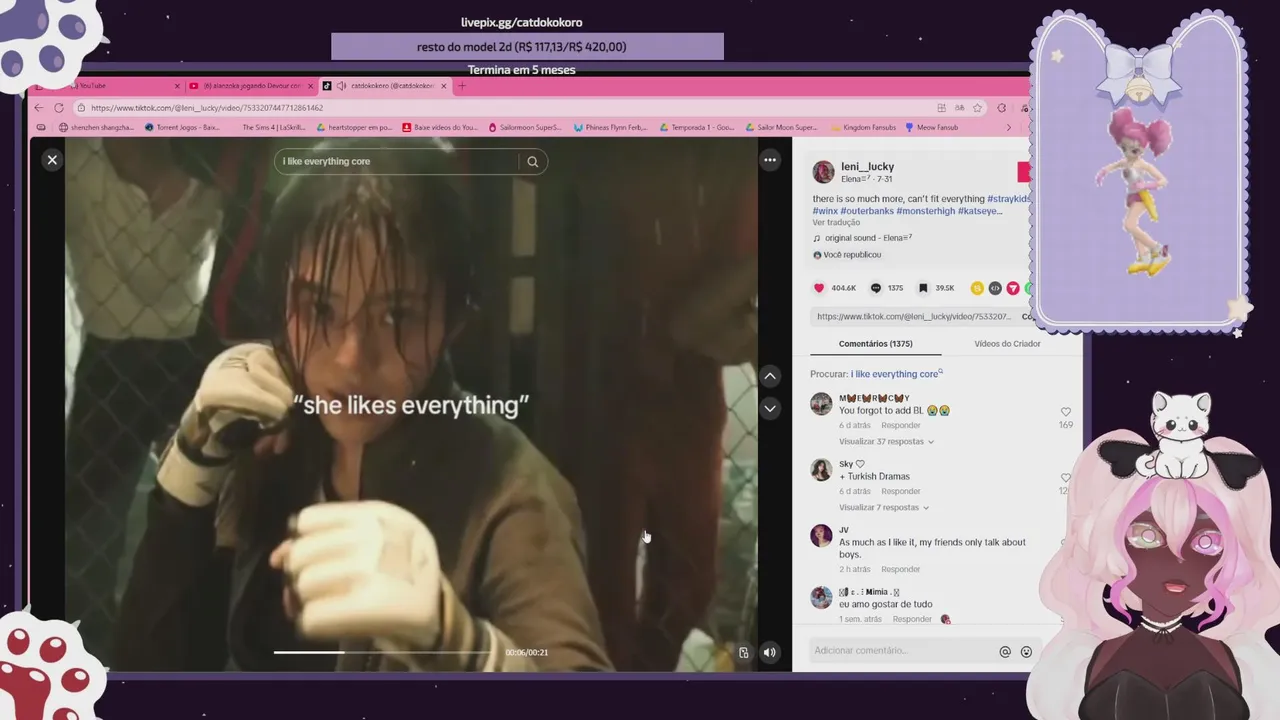Expand Visualizar 7 respostas
The image size is (1280, 720).
click(x=884, y=508)
